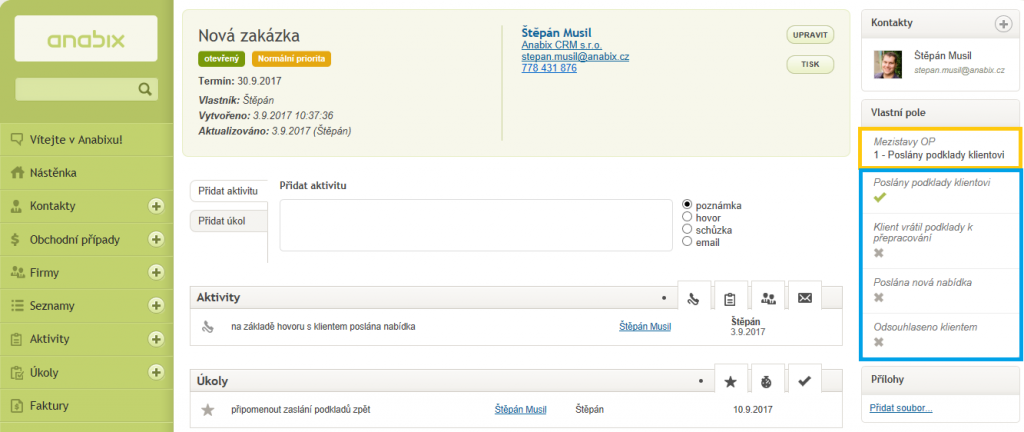Toggle Odsouhlaseno klientem status mark

click(878, 342)
